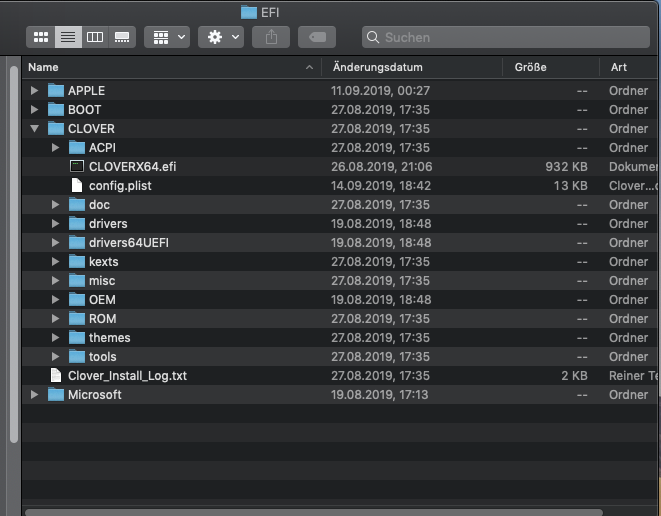Select the Microsoft folder icon

[x=56, y=395]
